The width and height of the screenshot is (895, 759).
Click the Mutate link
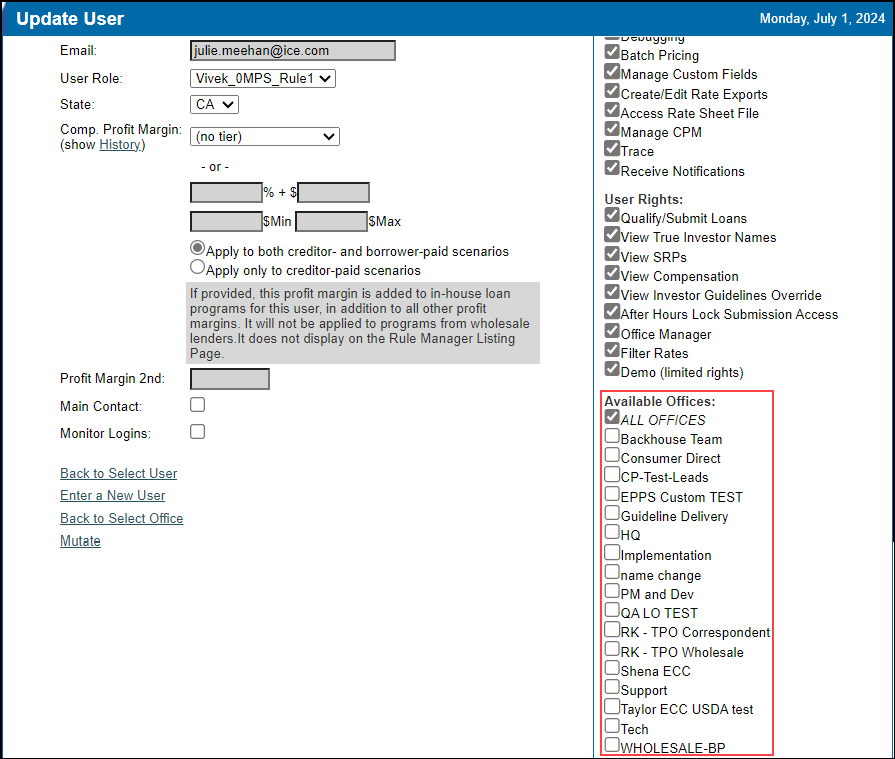[80, 541]
